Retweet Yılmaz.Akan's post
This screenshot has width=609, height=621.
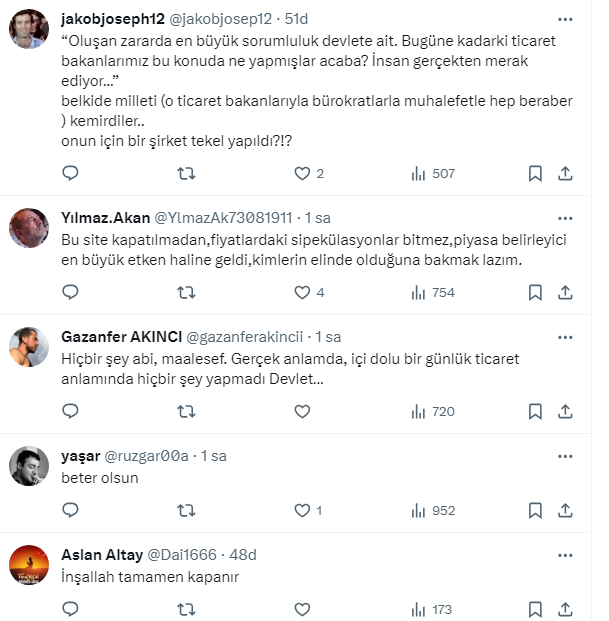(186, 292)
